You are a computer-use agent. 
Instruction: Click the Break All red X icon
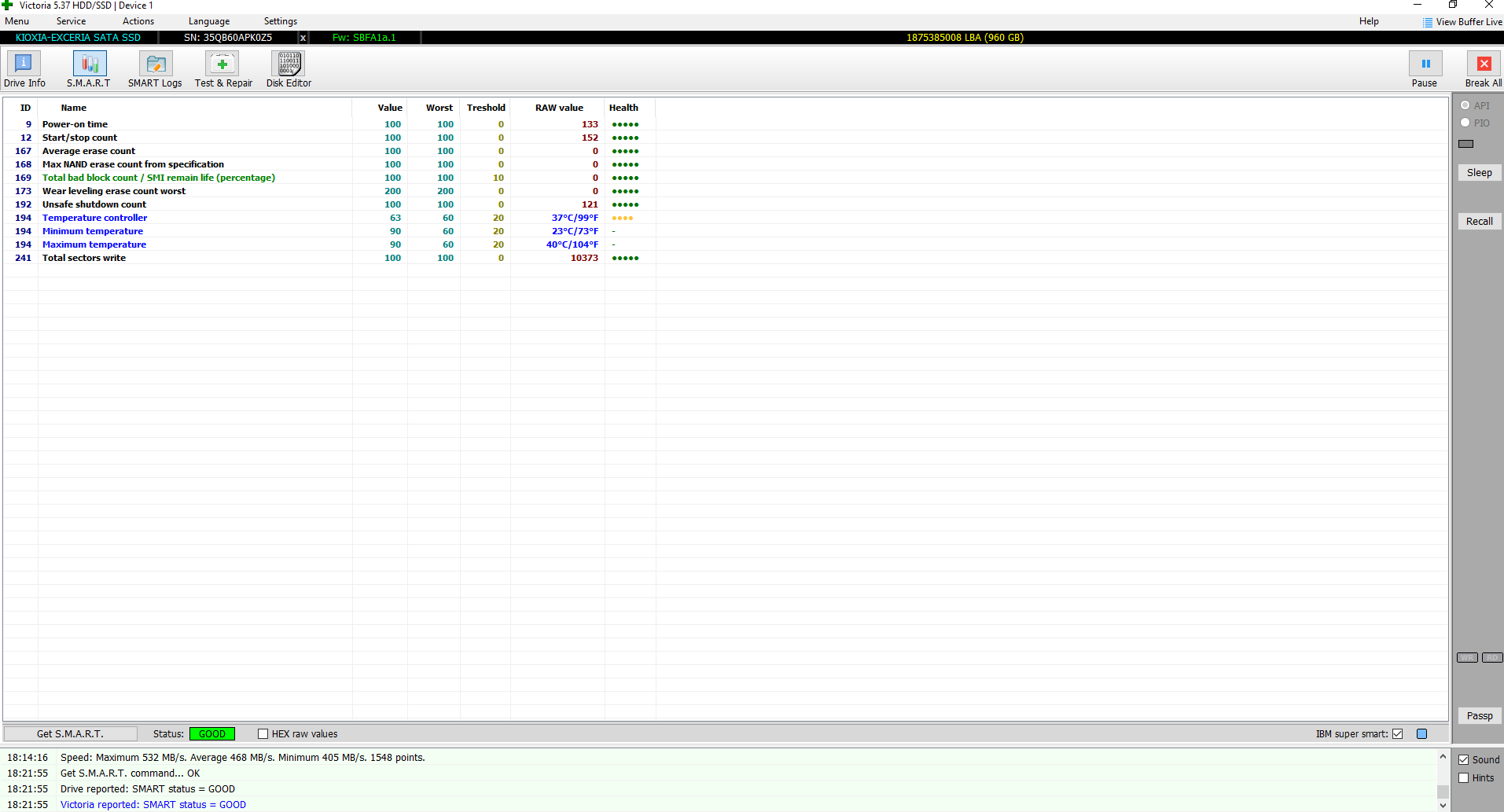[1484, 64]
